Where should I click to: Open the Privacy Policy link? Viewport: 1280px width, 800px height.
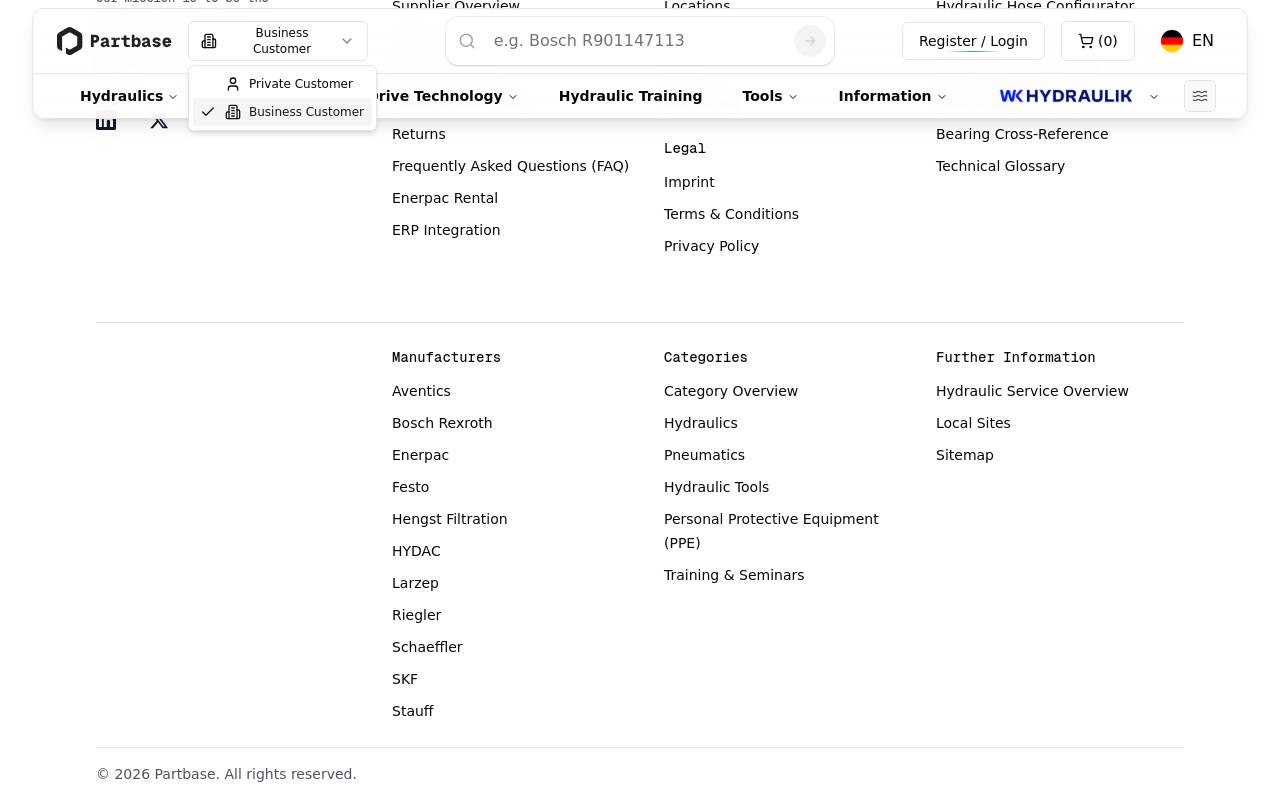pos(711,246)
